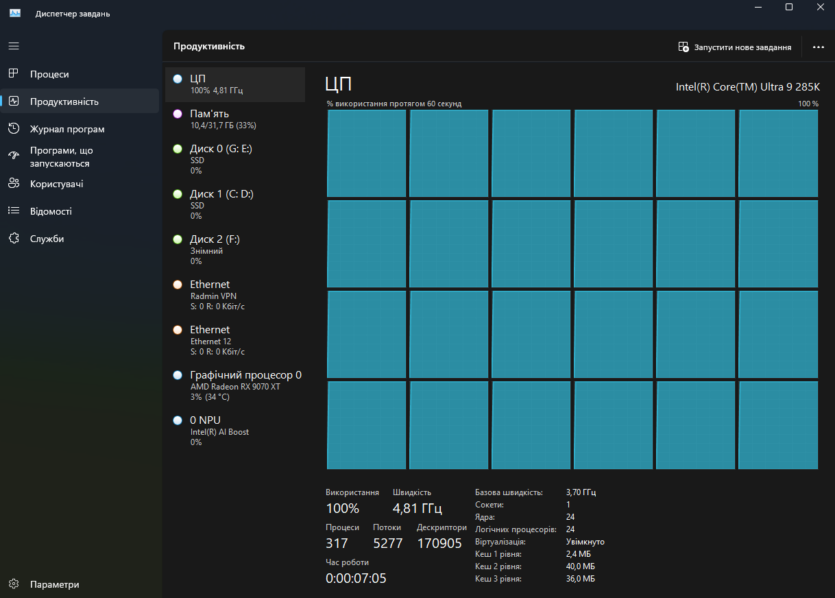Open Параметри at the sidebar bottom

80,584
